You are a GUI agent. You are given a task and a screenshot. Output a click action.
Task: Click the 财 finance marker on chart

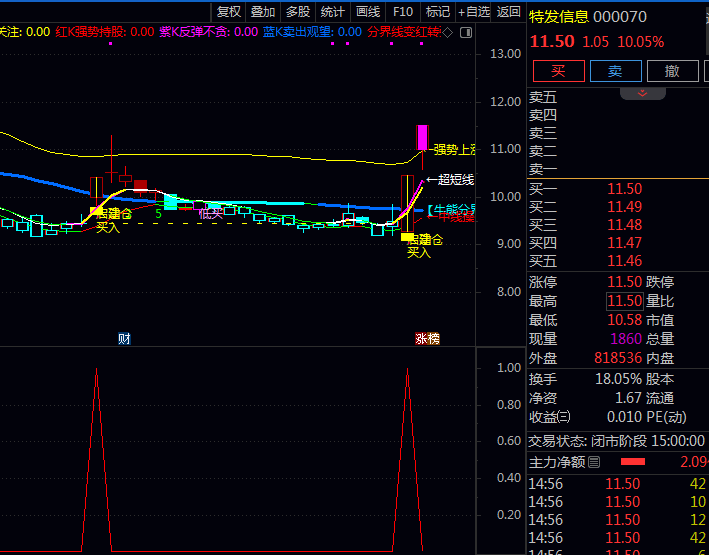(124, 338)
